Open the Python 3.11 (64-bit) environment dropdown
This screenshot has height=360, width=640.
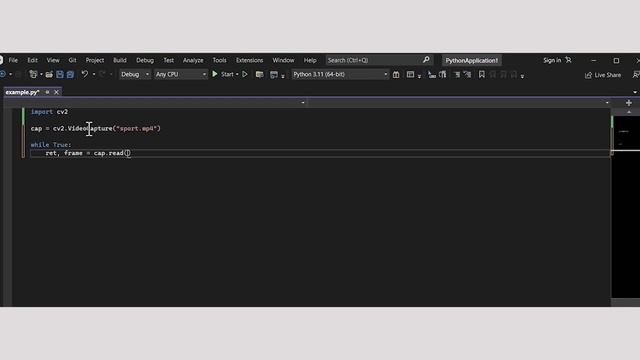tap(340, 74)
